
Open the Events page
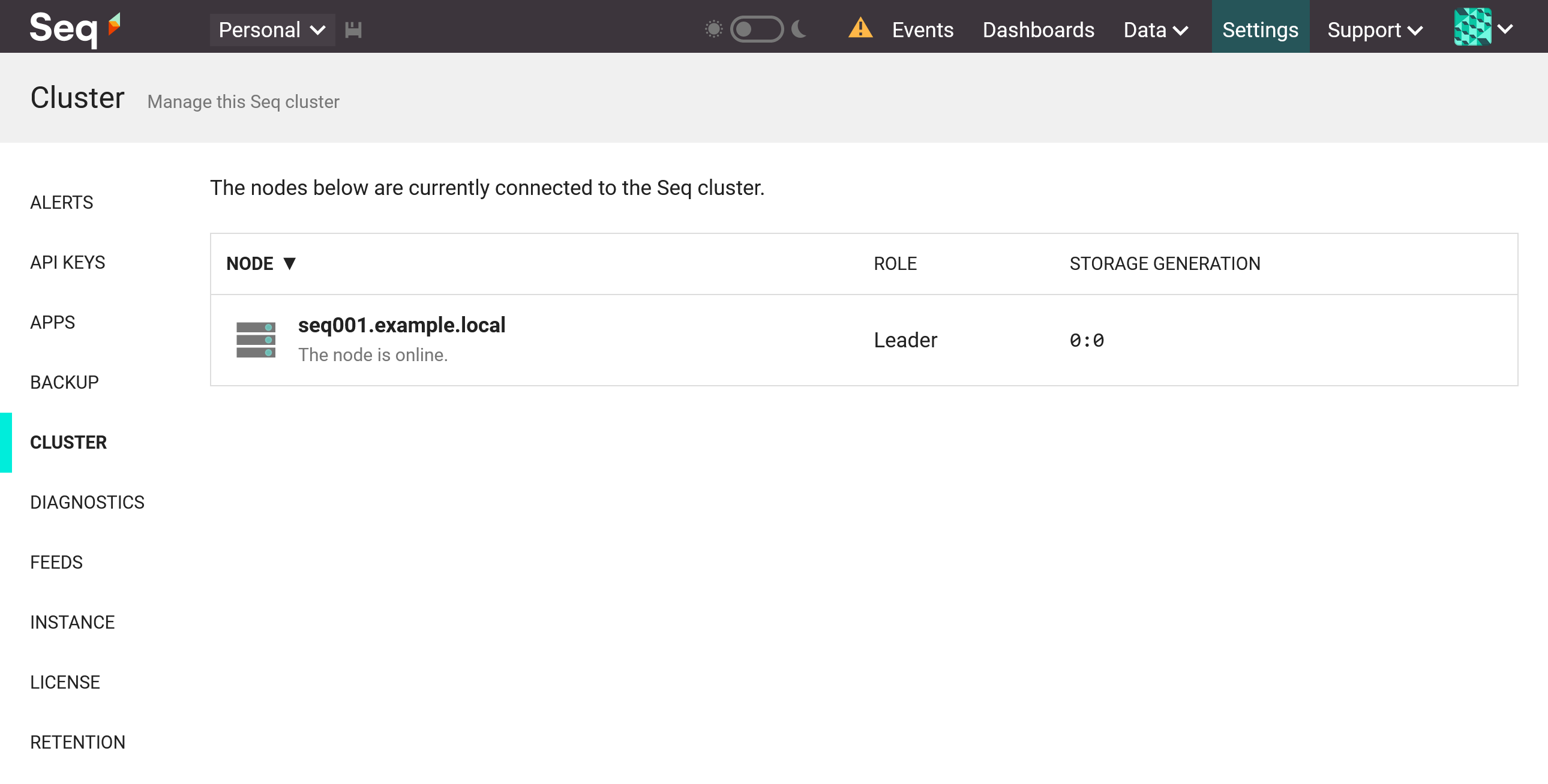click(x=922, y=29)
